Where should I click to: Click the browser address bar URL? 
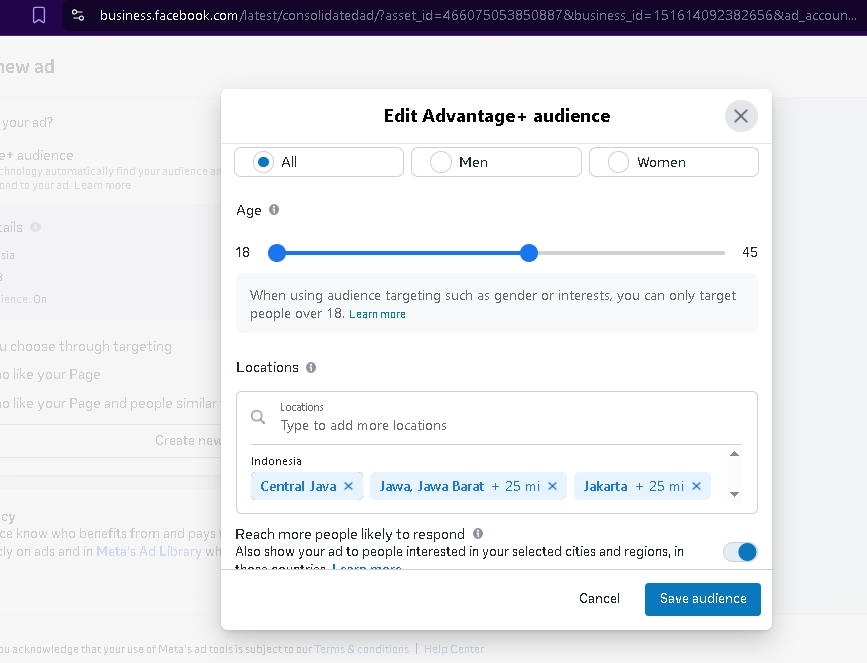pyautogui.click(x=478, y=15)
